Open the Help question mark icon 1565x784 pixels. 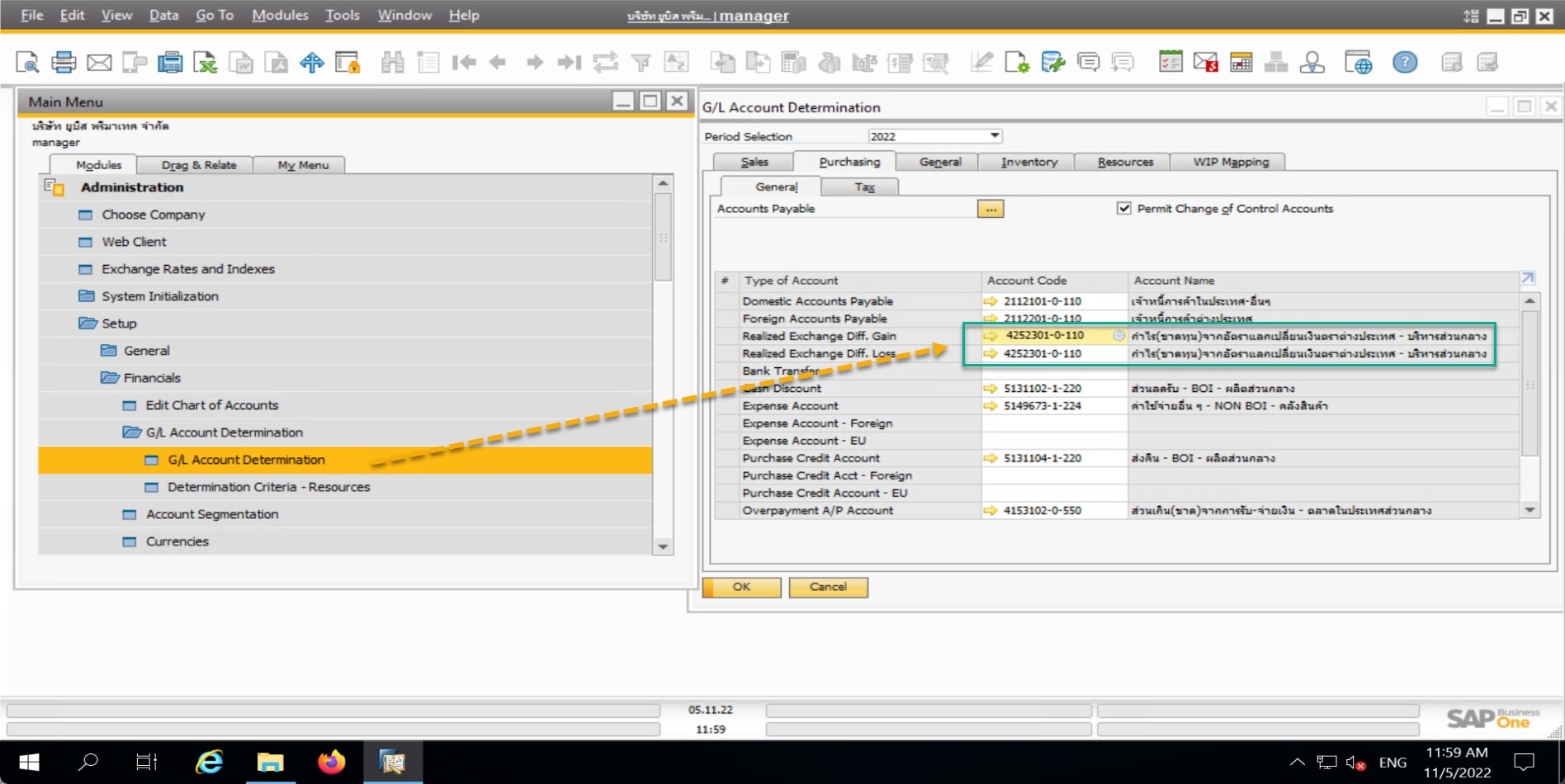coord(1404,63)
